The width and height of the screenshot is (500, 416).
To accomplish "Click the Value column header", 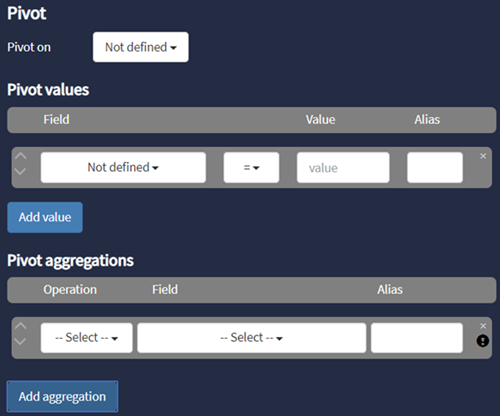I will pyautogui.click(x=320, y=120).
